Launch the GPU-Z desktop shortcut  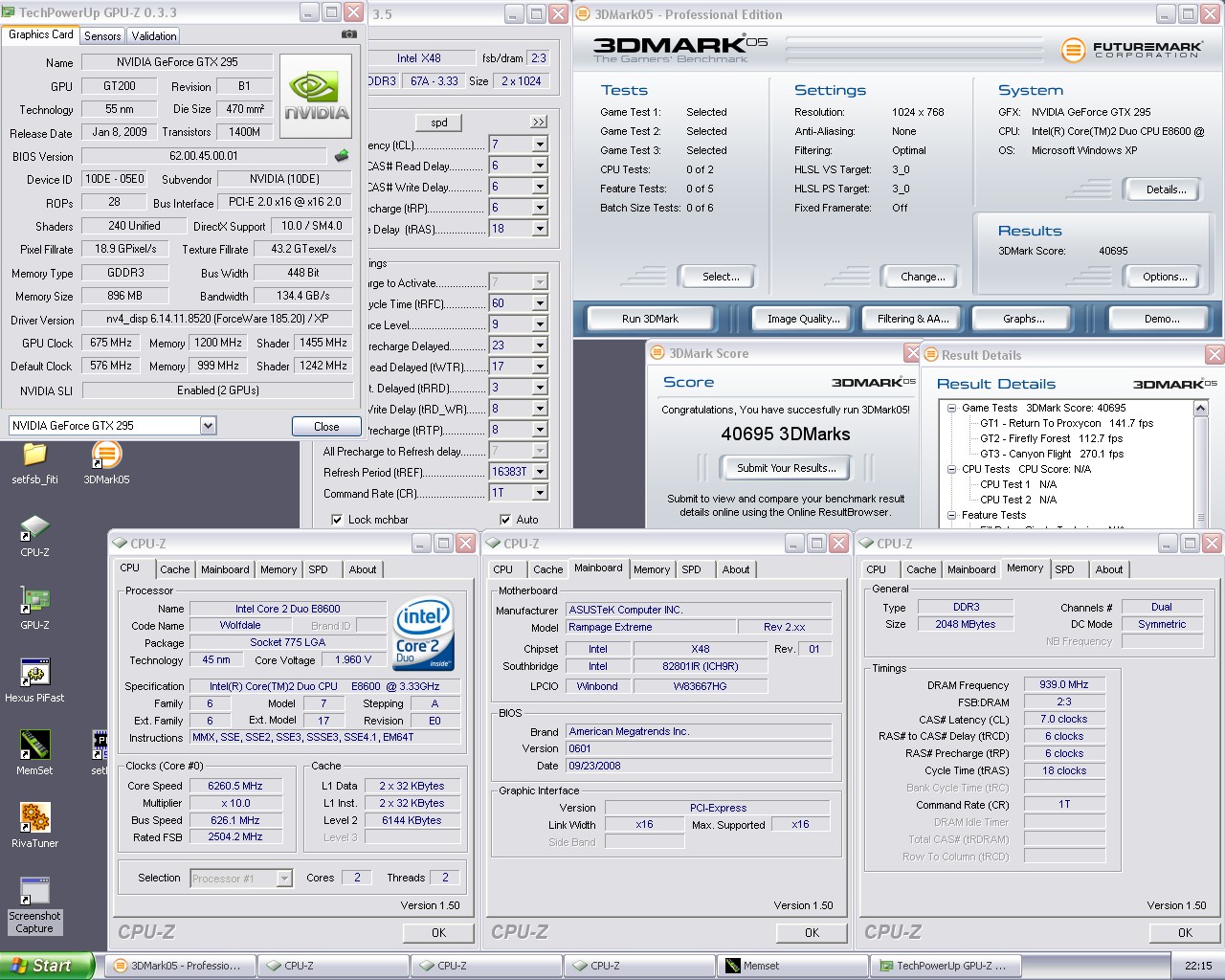(34, 601)
